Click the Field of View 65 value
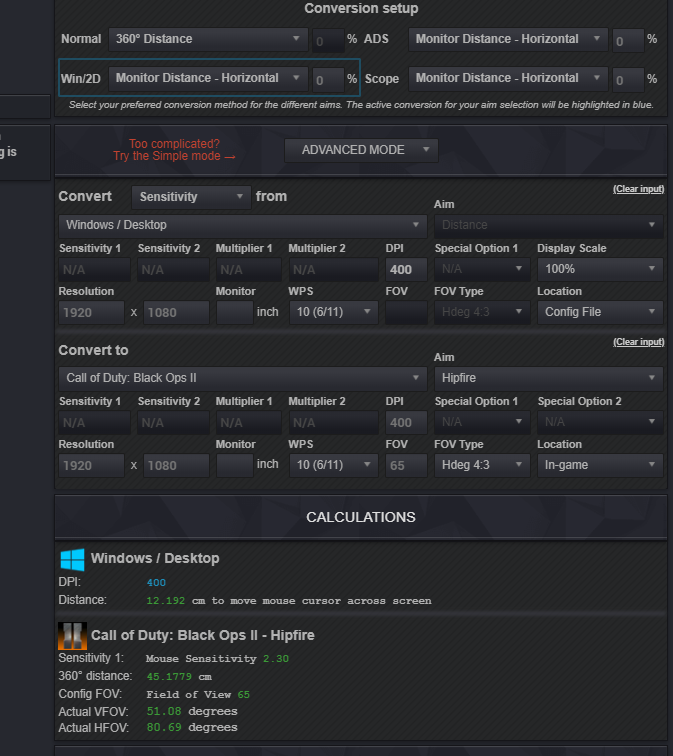The width and height of the screenshot is (673, 756). click(x=198, y=695)
